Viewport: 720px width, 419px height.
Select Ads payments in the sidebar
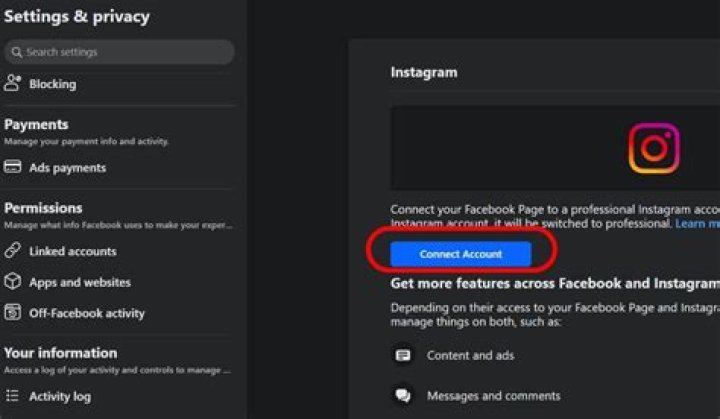(67, 168)
